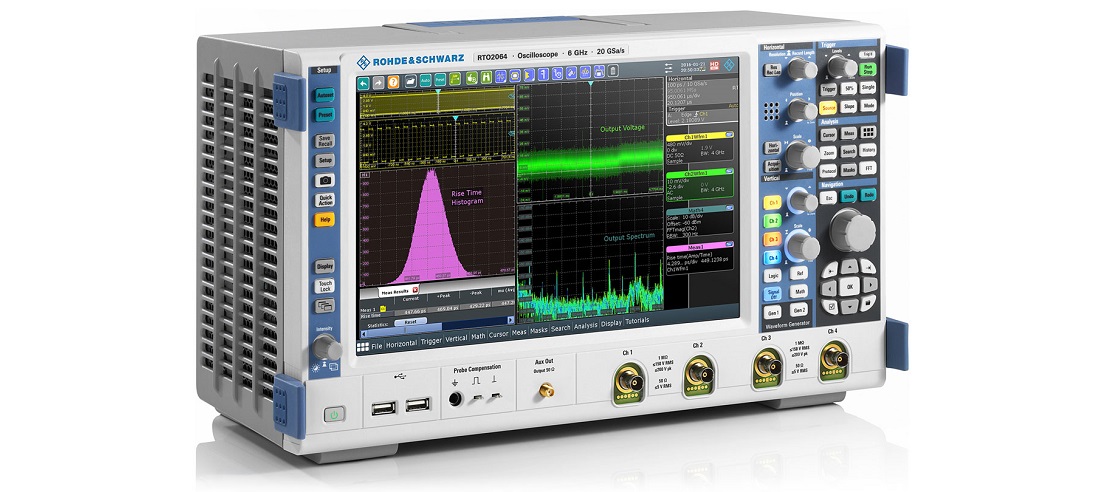Push the left arrow navigation key

point(829,287)
